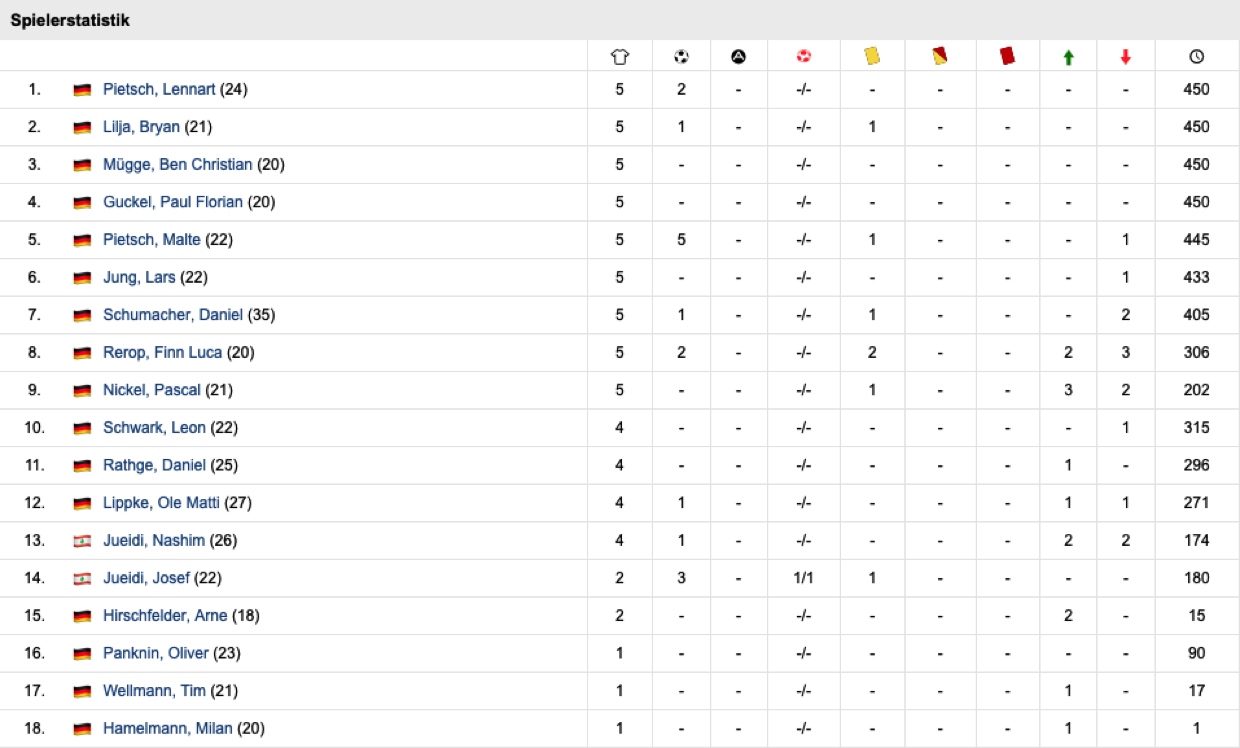Screen dimensions: 1240x748
Task: Click the Rerop, Finn Luca link
Action: [x=162, y=353]
